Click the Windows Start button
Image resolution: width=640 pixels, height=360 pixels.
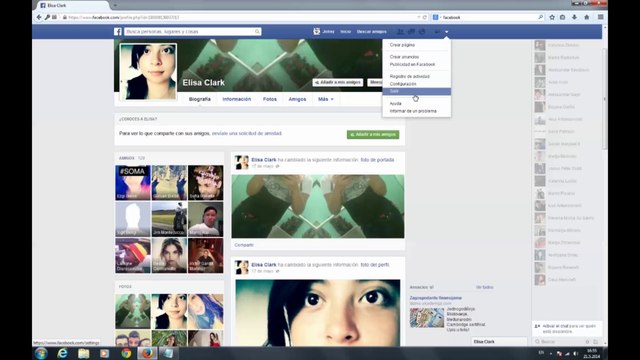pyautogui.click(x=41, y=353)
